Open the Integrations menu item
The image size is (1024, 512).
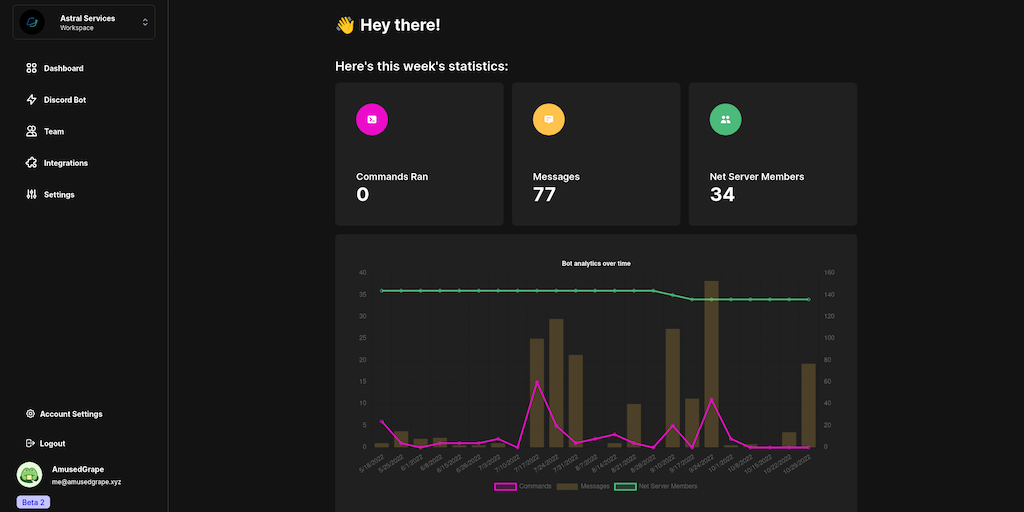tap(65, 163)
